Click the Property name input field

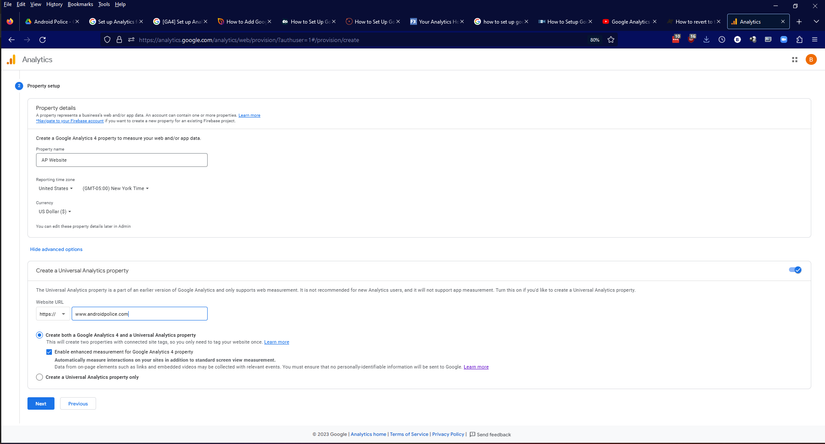tap(122, 160)
